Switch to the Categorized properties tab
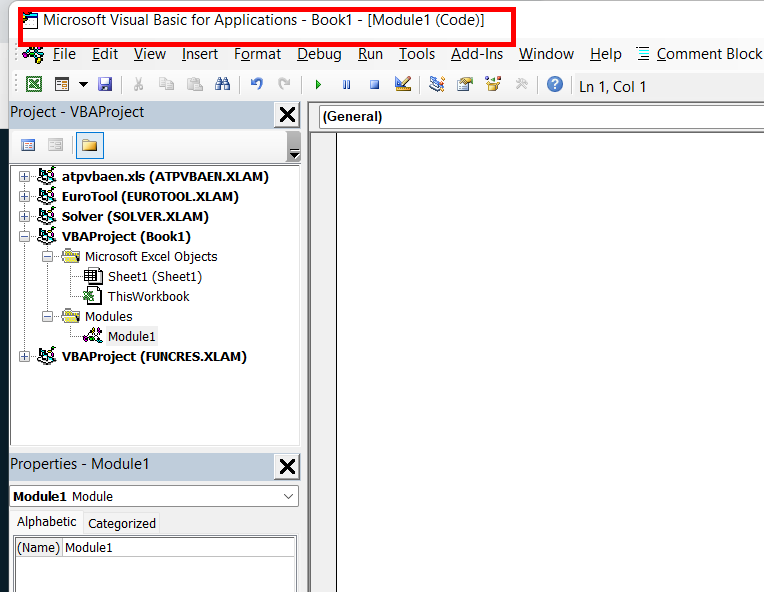Image resolution: width=764 pixels, height=592 pixels. pyautogui.click(x=122, y=523)
